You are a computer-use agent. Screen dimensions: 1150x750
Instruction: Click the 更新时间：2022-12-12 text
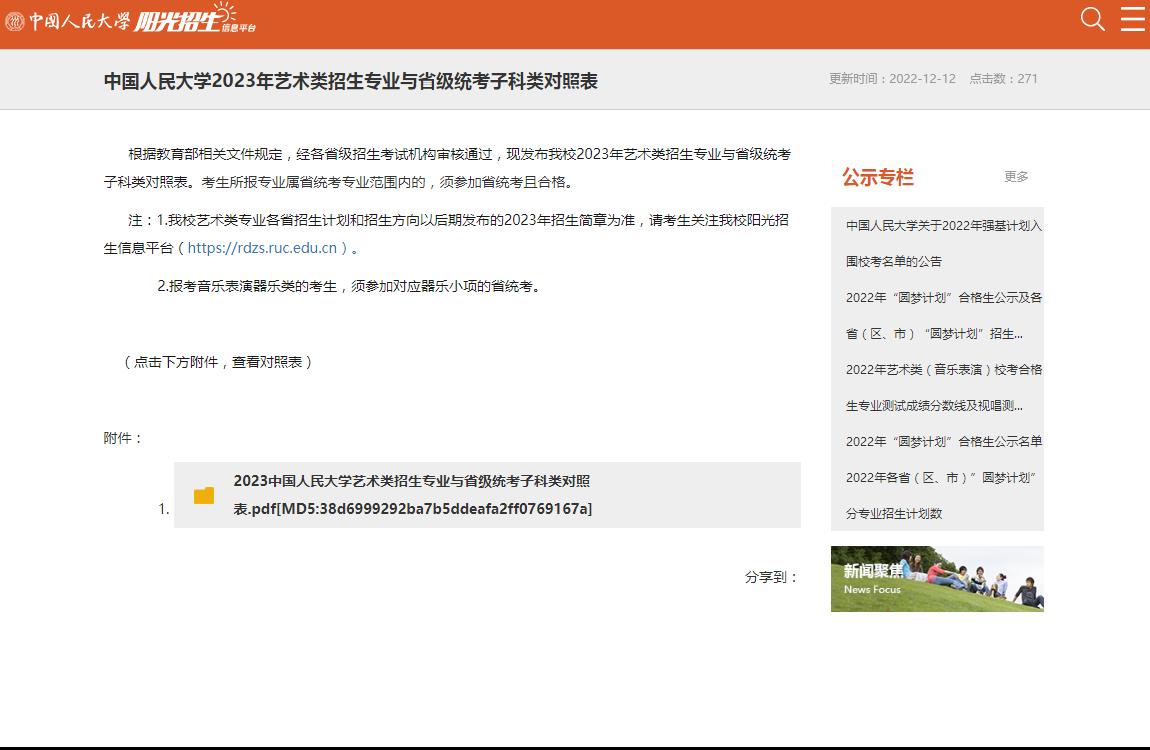coord(892,78)
